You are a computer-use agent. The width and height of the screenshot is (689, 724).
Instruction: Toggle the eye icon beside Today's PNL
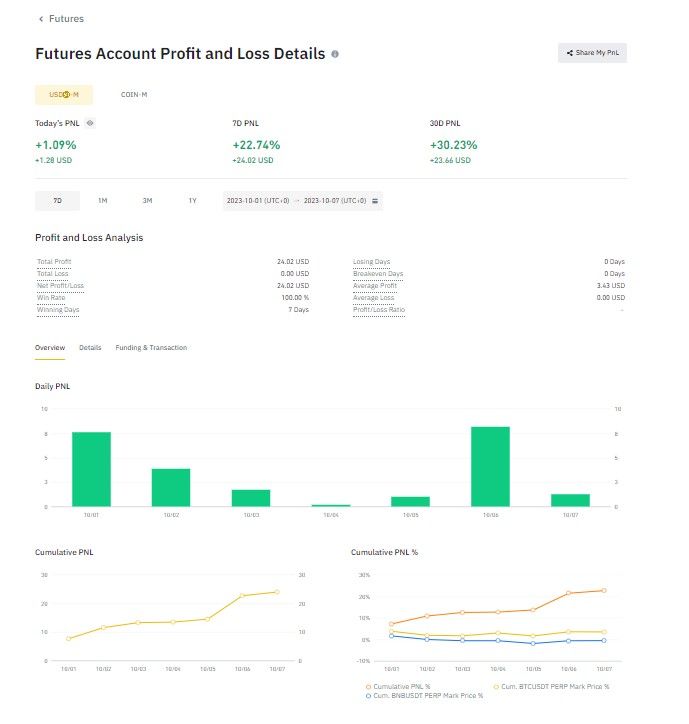pos(90,123)
